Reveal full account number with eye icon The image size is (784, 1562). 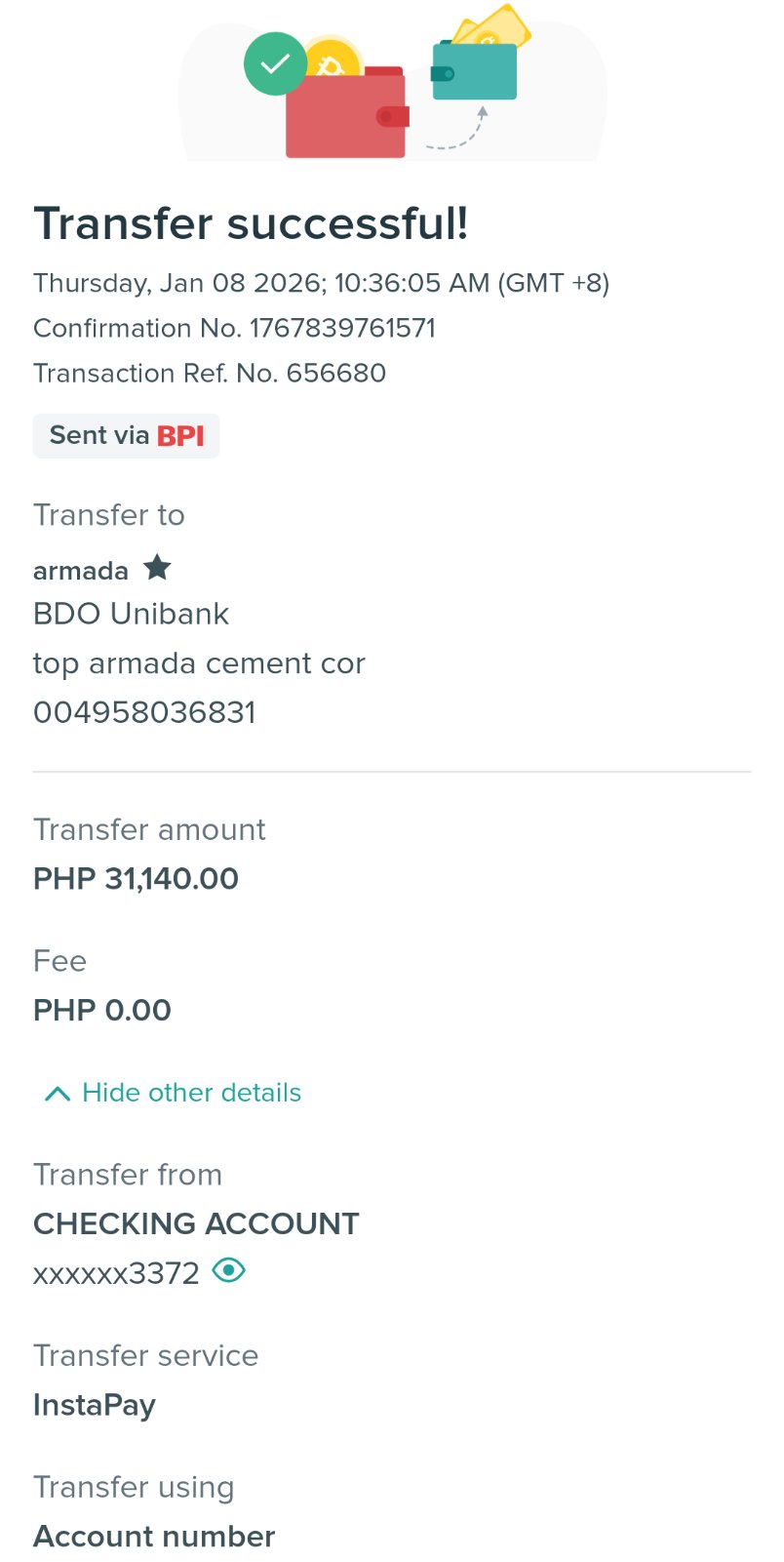tap(229, 1270)
